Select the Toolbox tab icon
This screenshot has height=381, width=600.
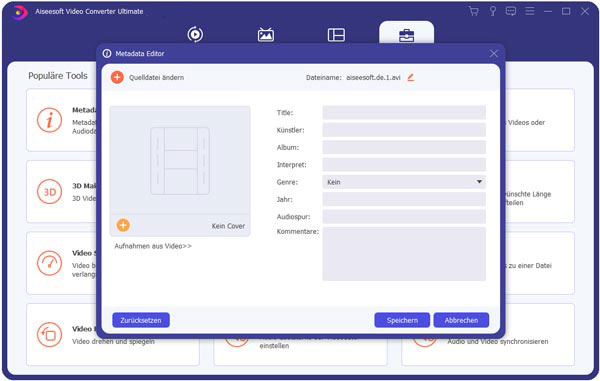click(x=406, y=35)
